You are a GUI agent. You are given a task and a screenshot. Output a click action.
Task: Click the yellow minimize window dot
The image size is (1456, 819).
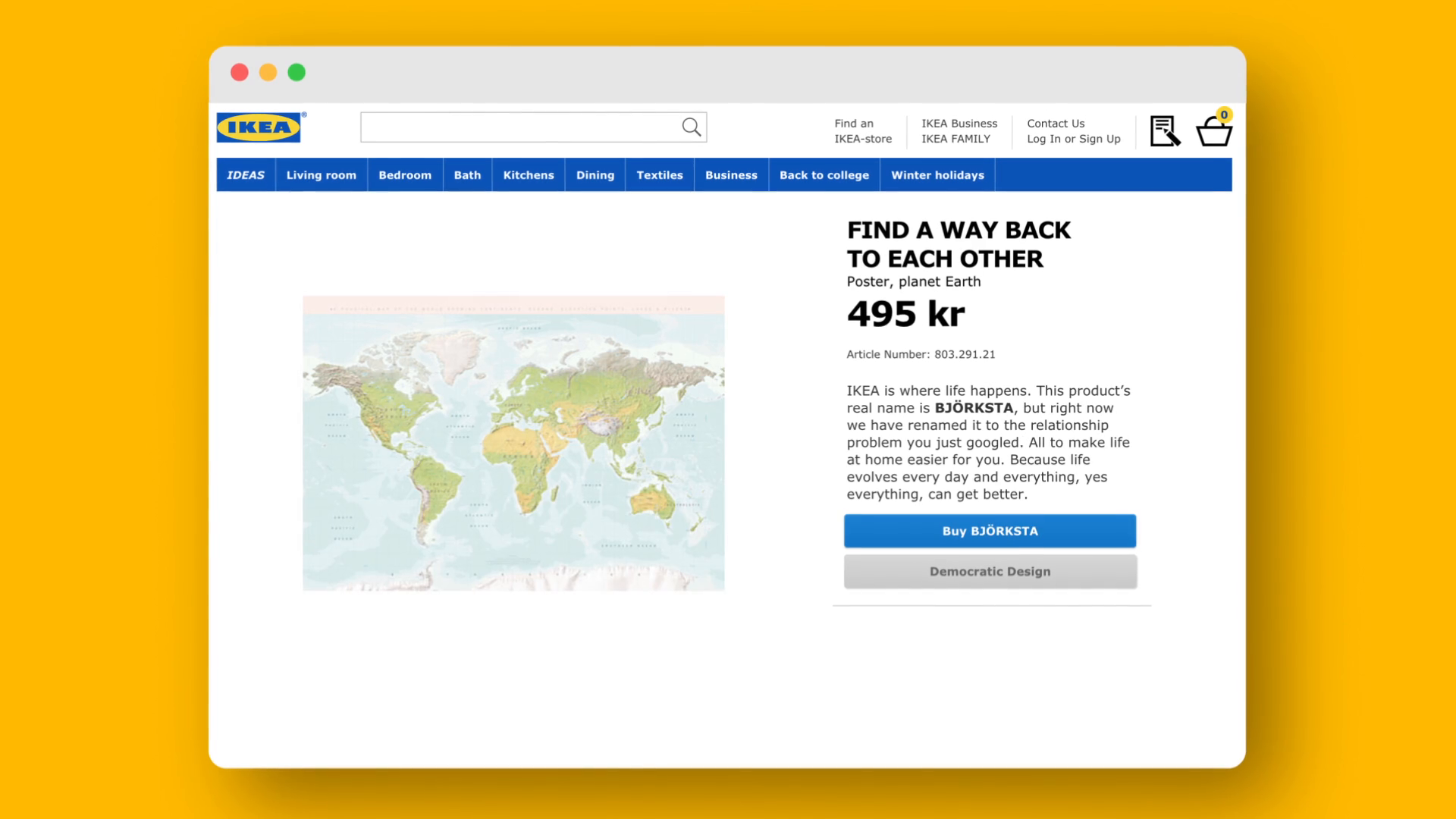(x=268, y=72)
